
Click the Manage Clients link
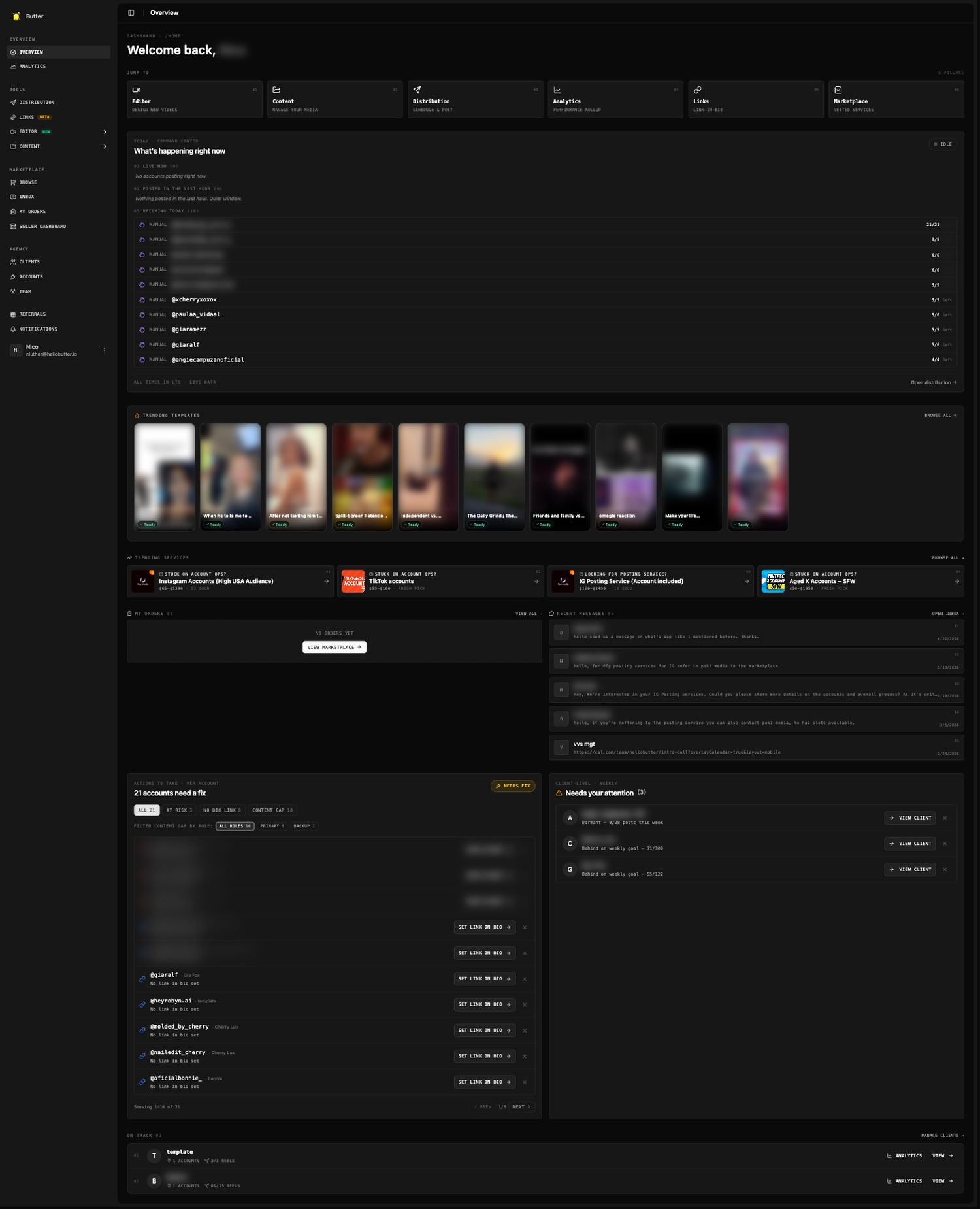pyautogui.click(x=942, y=1136)
